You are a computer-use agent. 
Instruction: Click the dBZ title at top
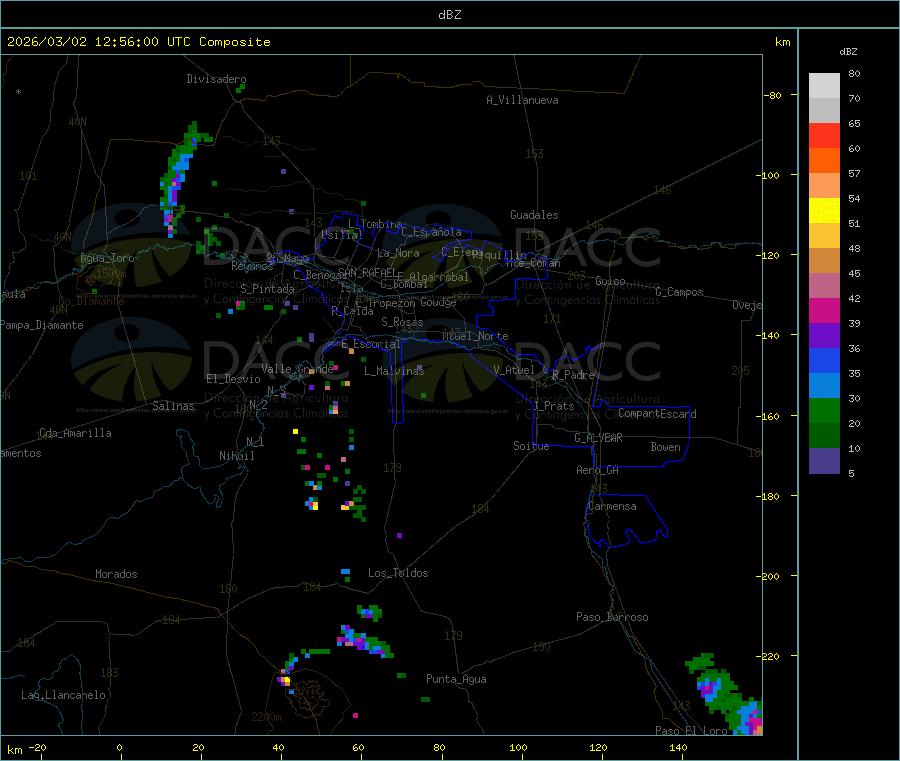point(449,15)
